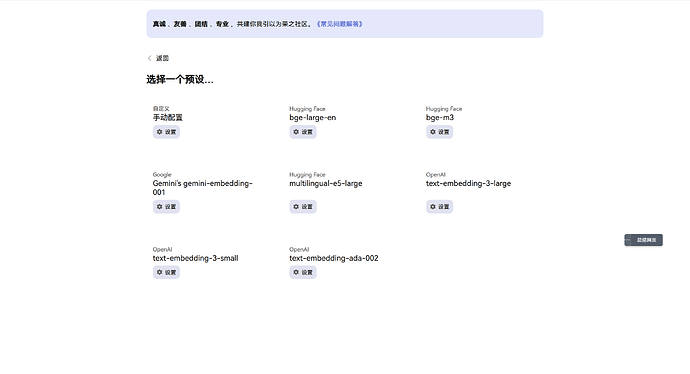This screenshot has height=374, width=690.
Task: Click the 选择一个预设 heading
Action: 180,80
